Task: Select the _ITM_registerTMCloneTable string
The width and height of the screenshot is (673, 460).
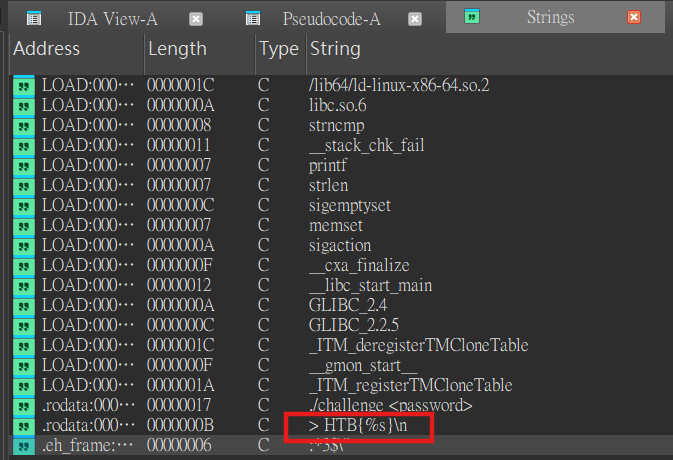Action: click(x=410, y=385)
